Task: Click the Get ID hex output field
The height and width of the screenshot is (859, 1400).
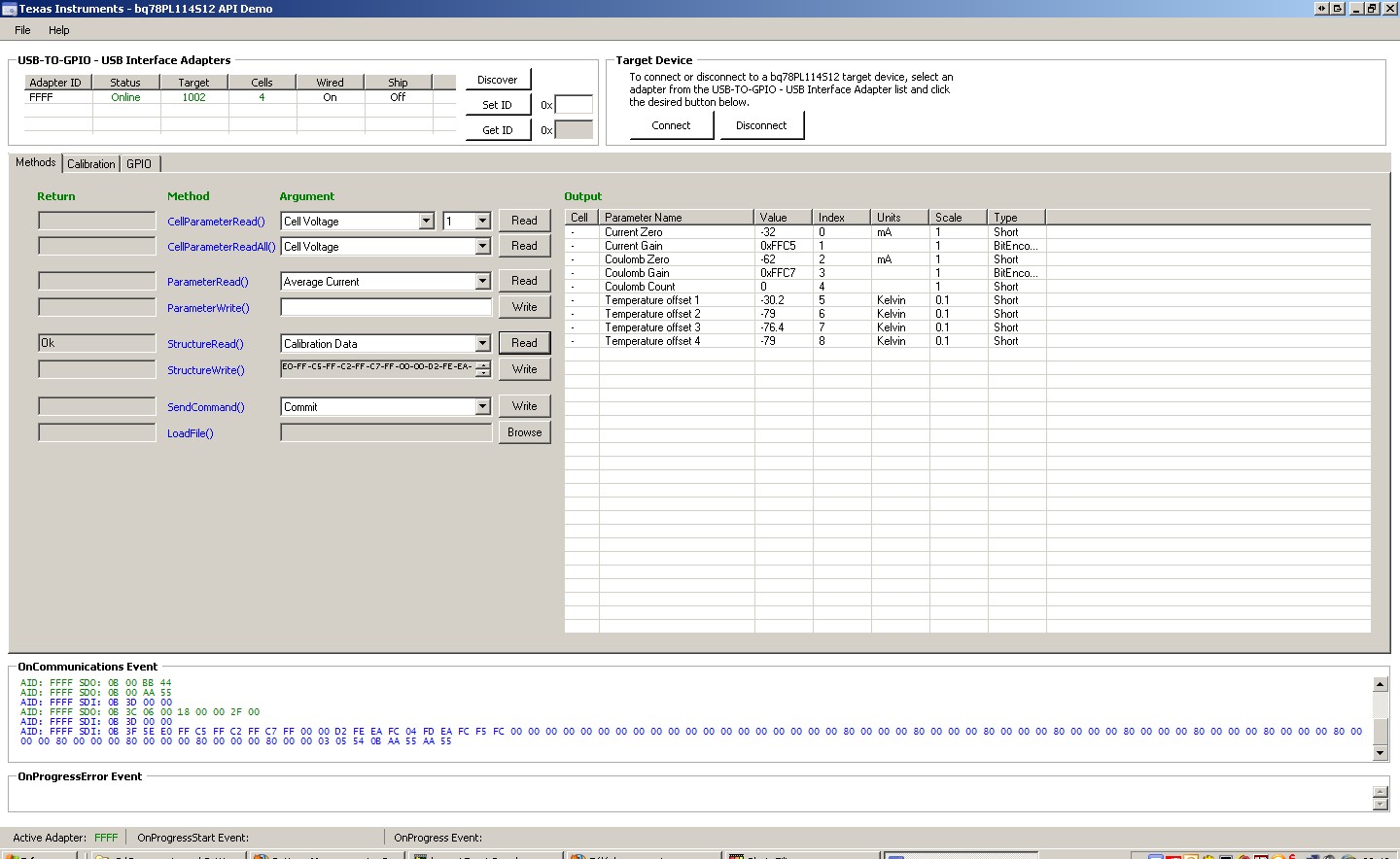Action: tap(574, 130)
